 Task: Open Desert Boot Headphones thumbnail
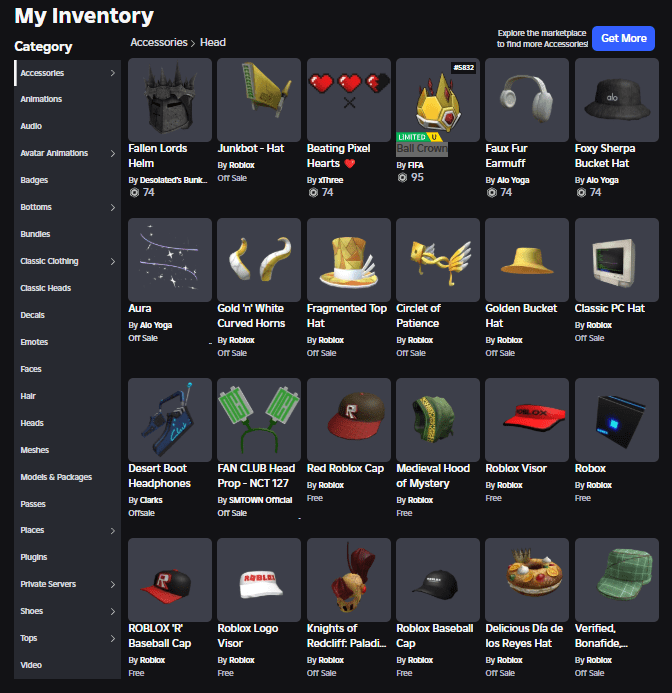[x=170, y=420]
